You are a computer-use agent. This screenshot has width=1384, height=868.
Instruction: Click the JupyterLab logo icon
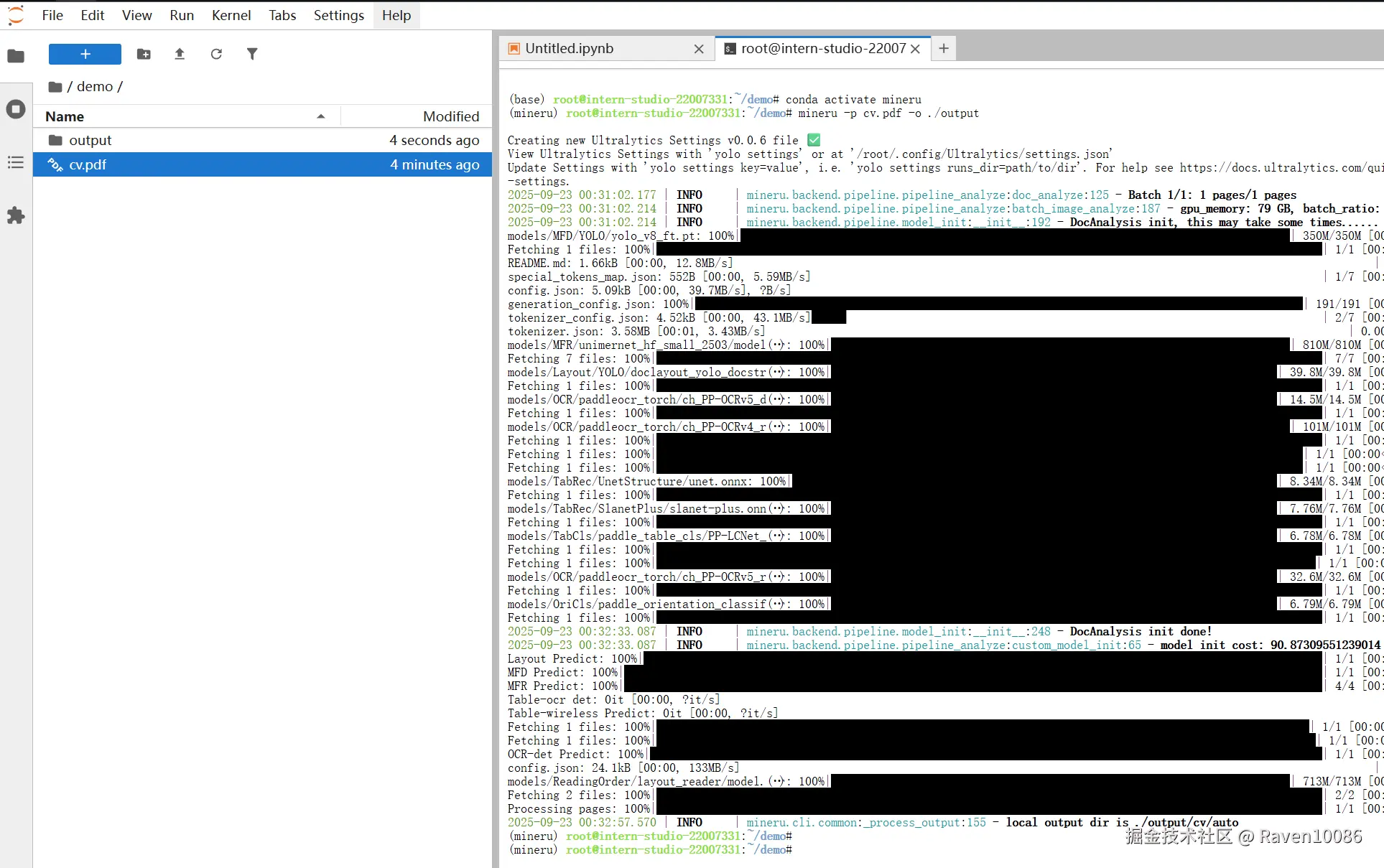[x=16, y=15]
